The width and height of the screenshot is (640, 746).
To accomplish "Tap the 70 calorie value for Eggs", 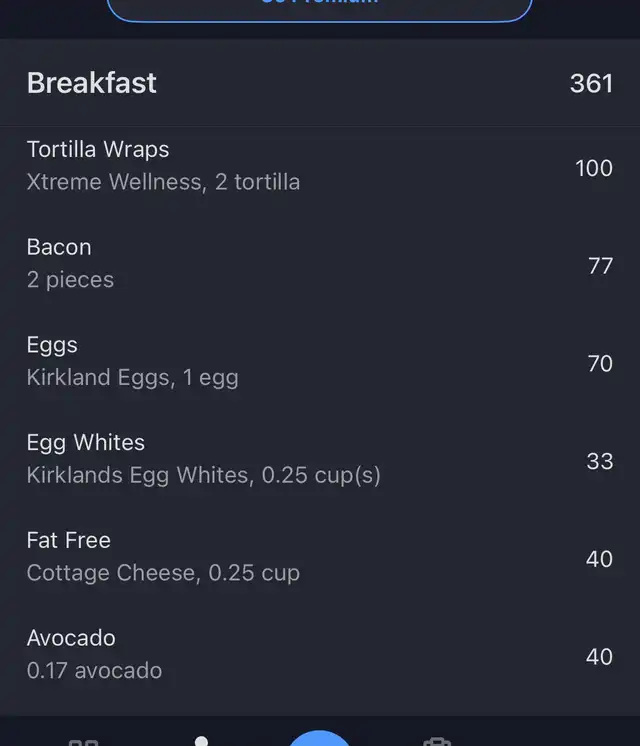I will pos(600,363).
